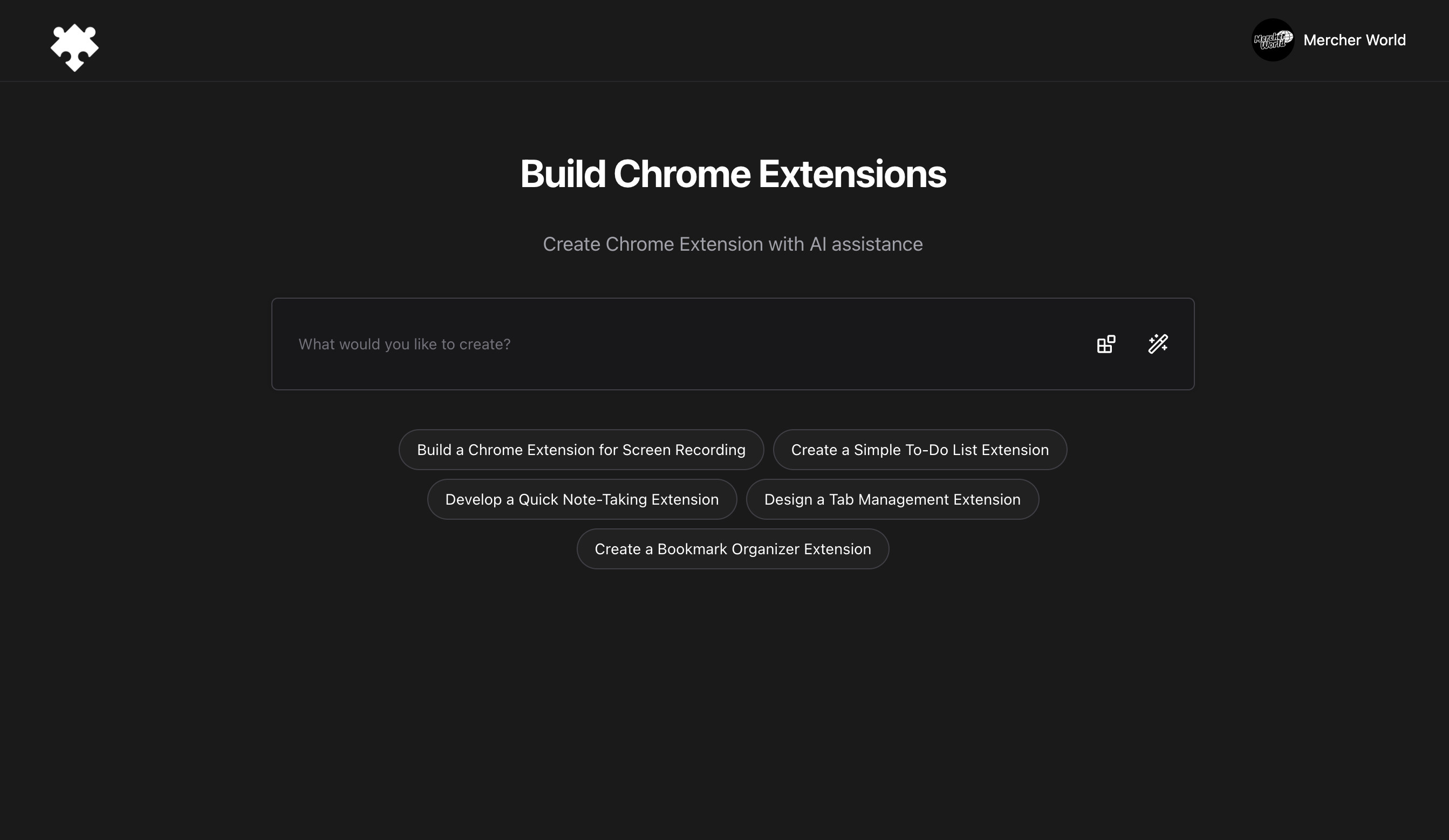Pick 'Develop a Quick Note-Taking Extension' suggestion
Viewport: 1449px width, 840px height.
click(x=582, y=499)
